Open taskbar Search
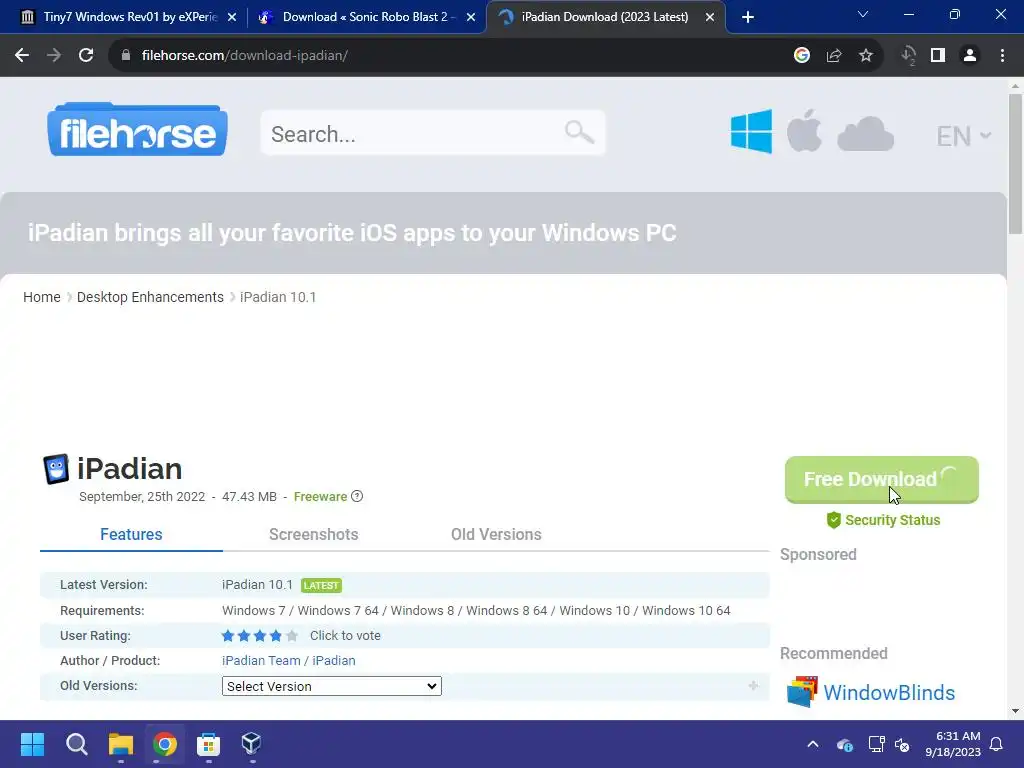The height and width of the screenshot is (768, 1024). coord(76,744)
